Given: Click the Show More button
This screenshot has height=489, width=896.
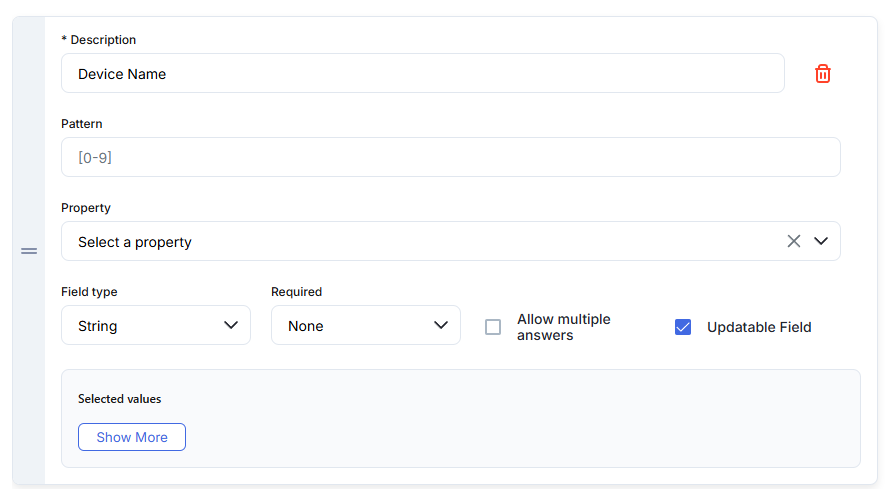Looking at the screenshot, I should 132,437.
